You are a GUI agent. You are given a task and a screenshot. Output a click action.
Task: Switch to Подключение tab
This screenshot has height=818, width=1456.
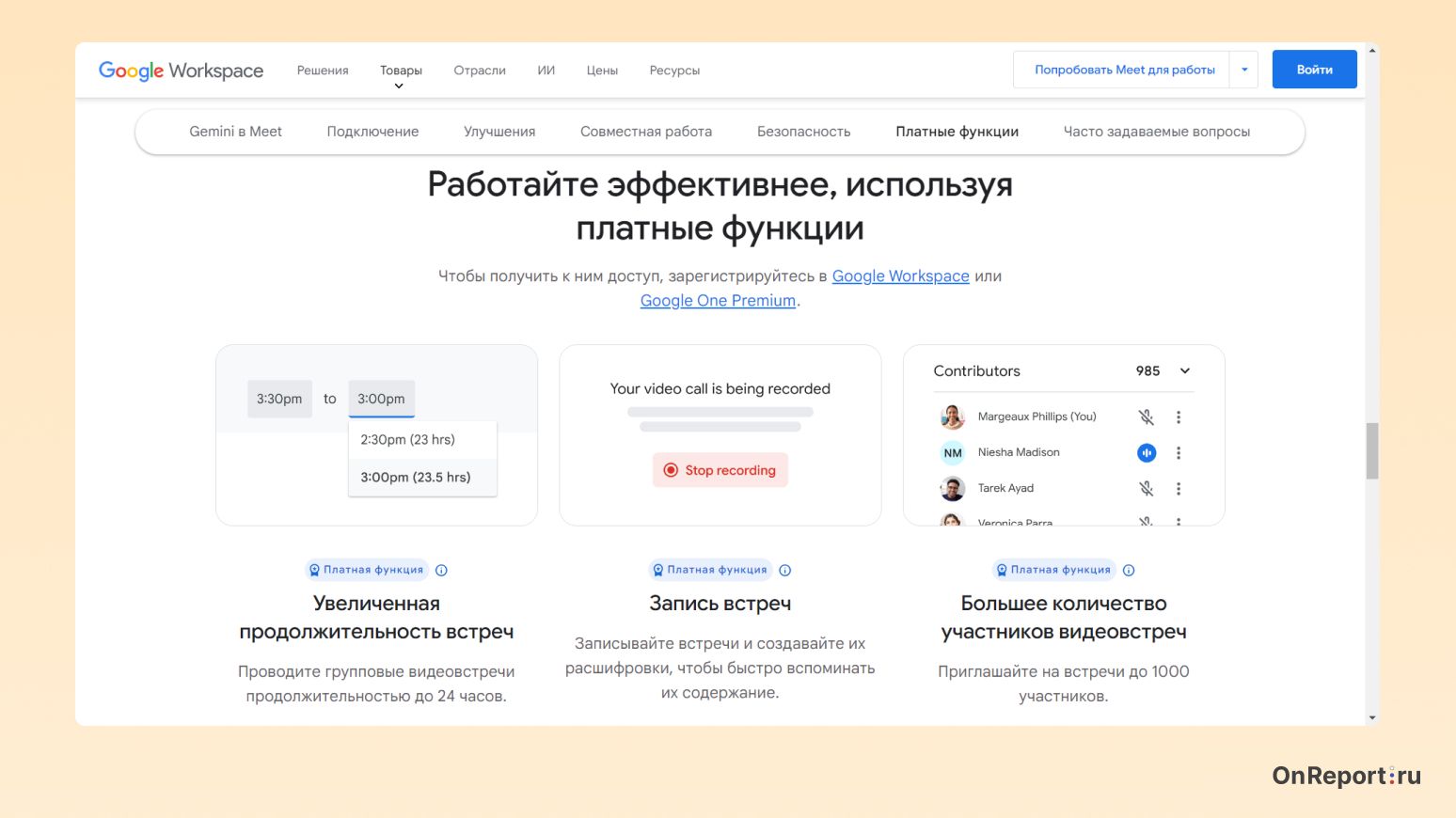pos(372,132)
